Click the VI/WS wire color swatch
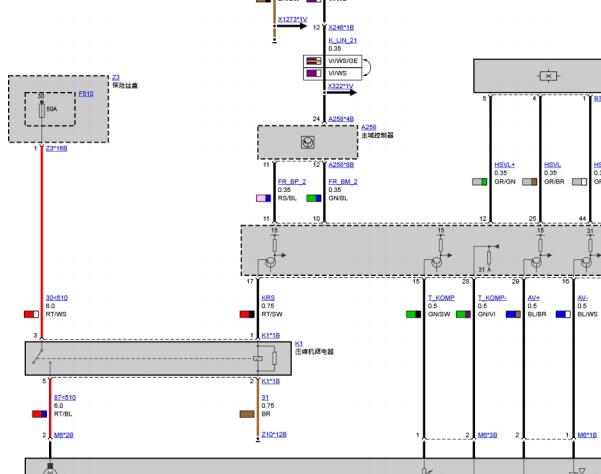 click(x=314, y=73)
